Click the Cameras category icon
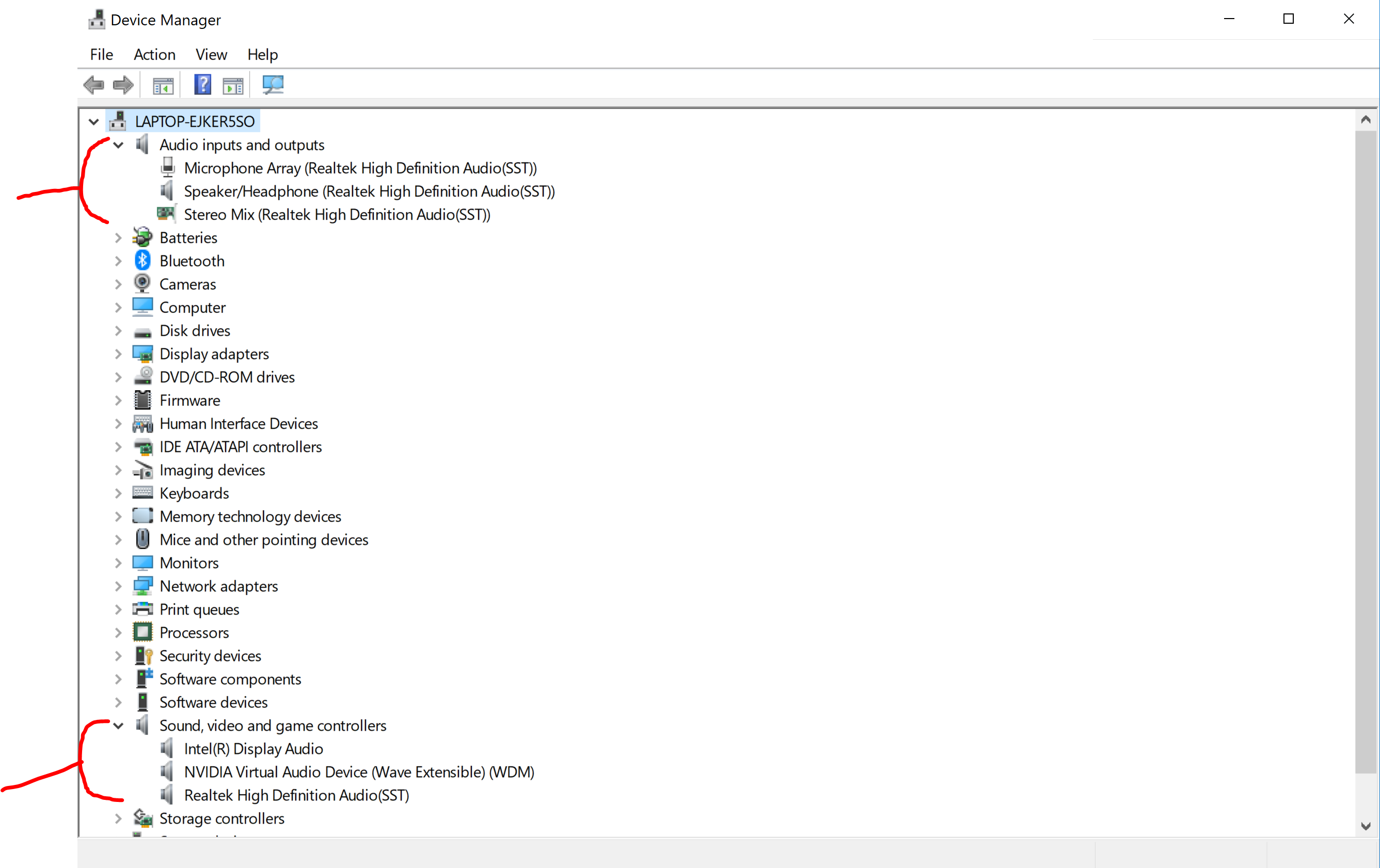Image resolution: width=1380 pixels, height=868 pixels. coord(142,284)
